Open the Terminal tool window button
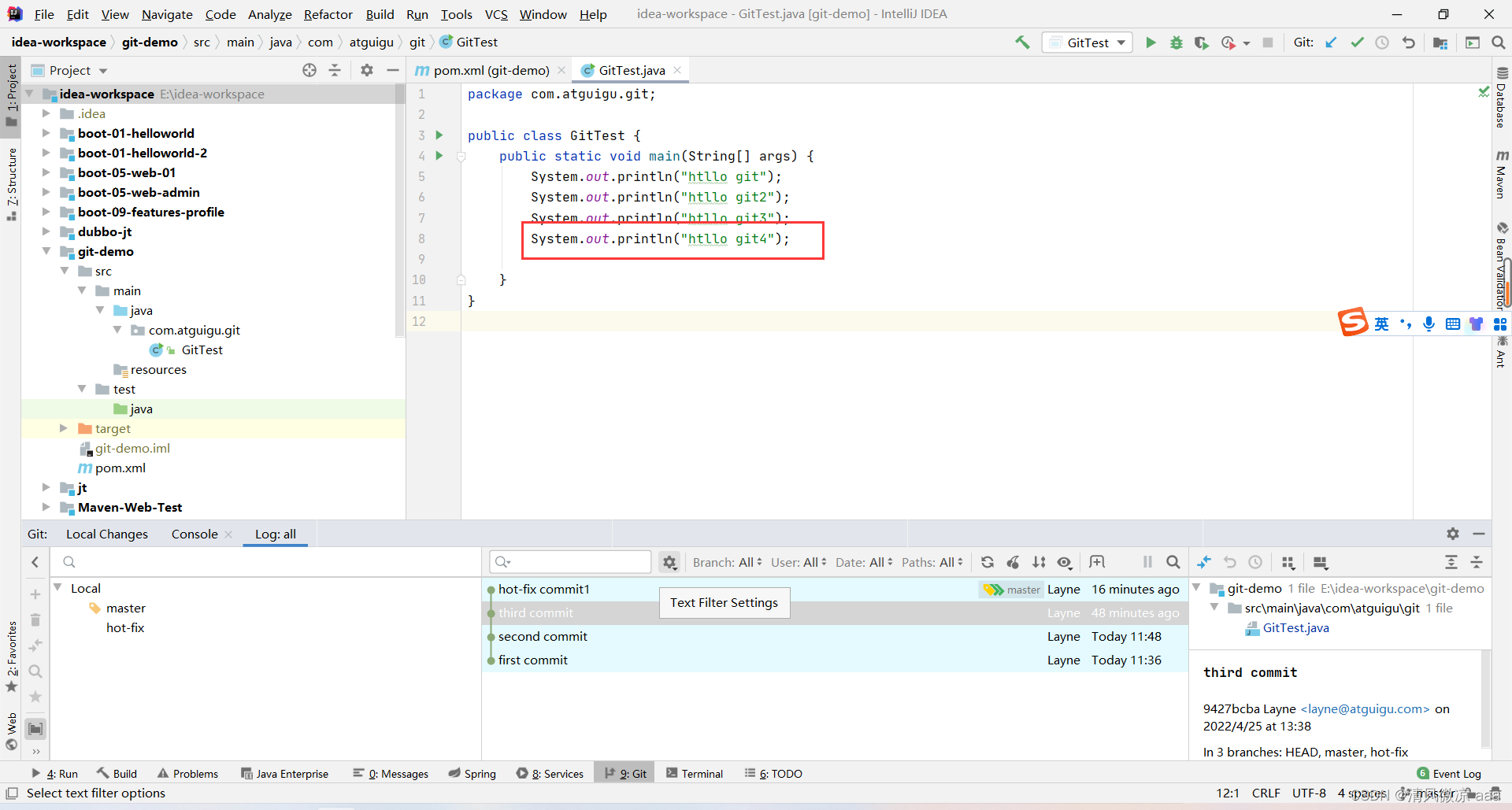The height and width of the screenshot is (810, 1512). [695, 774]
